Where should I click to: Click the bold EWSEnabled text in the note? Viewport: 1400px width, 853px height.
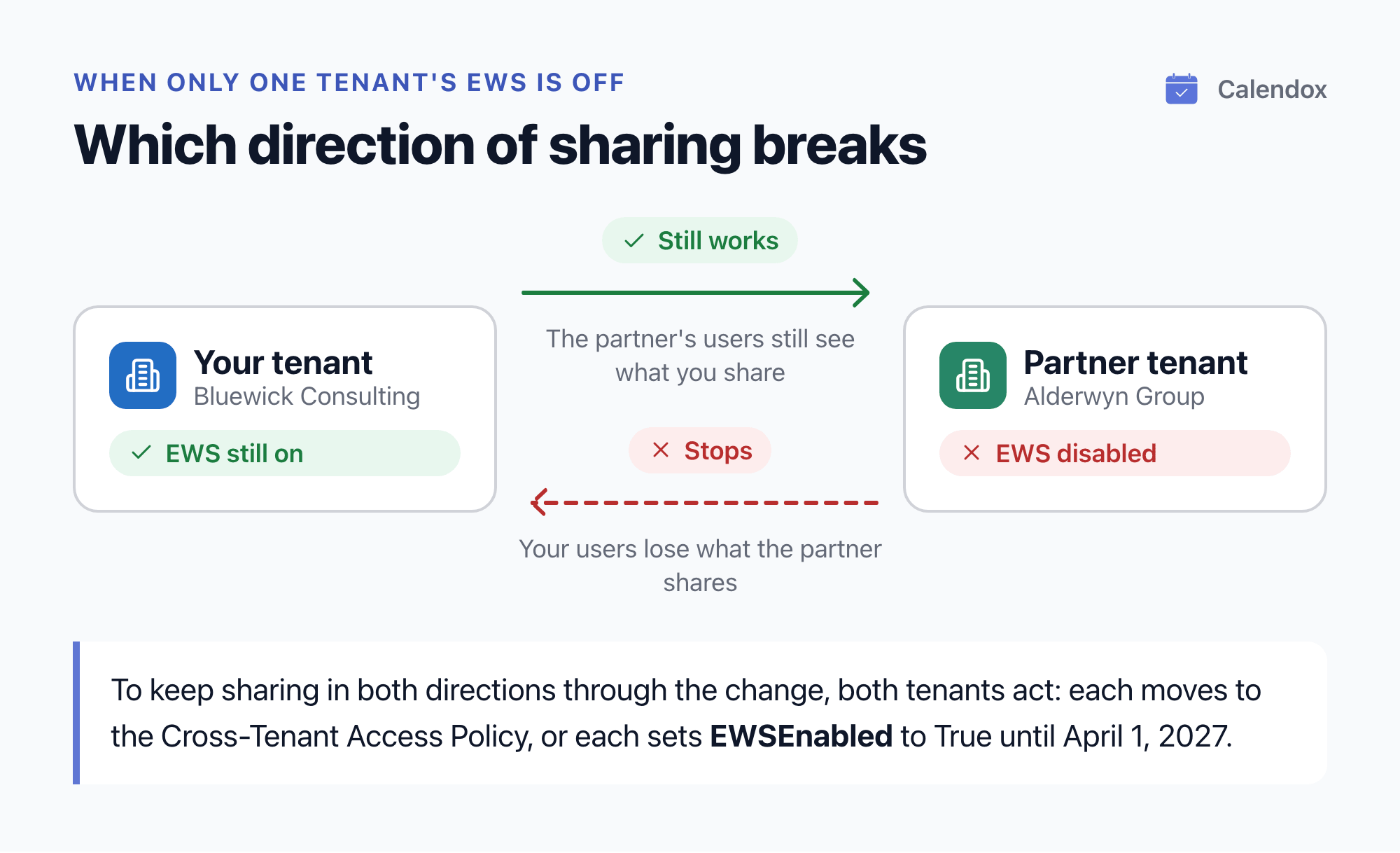point(801,736)
